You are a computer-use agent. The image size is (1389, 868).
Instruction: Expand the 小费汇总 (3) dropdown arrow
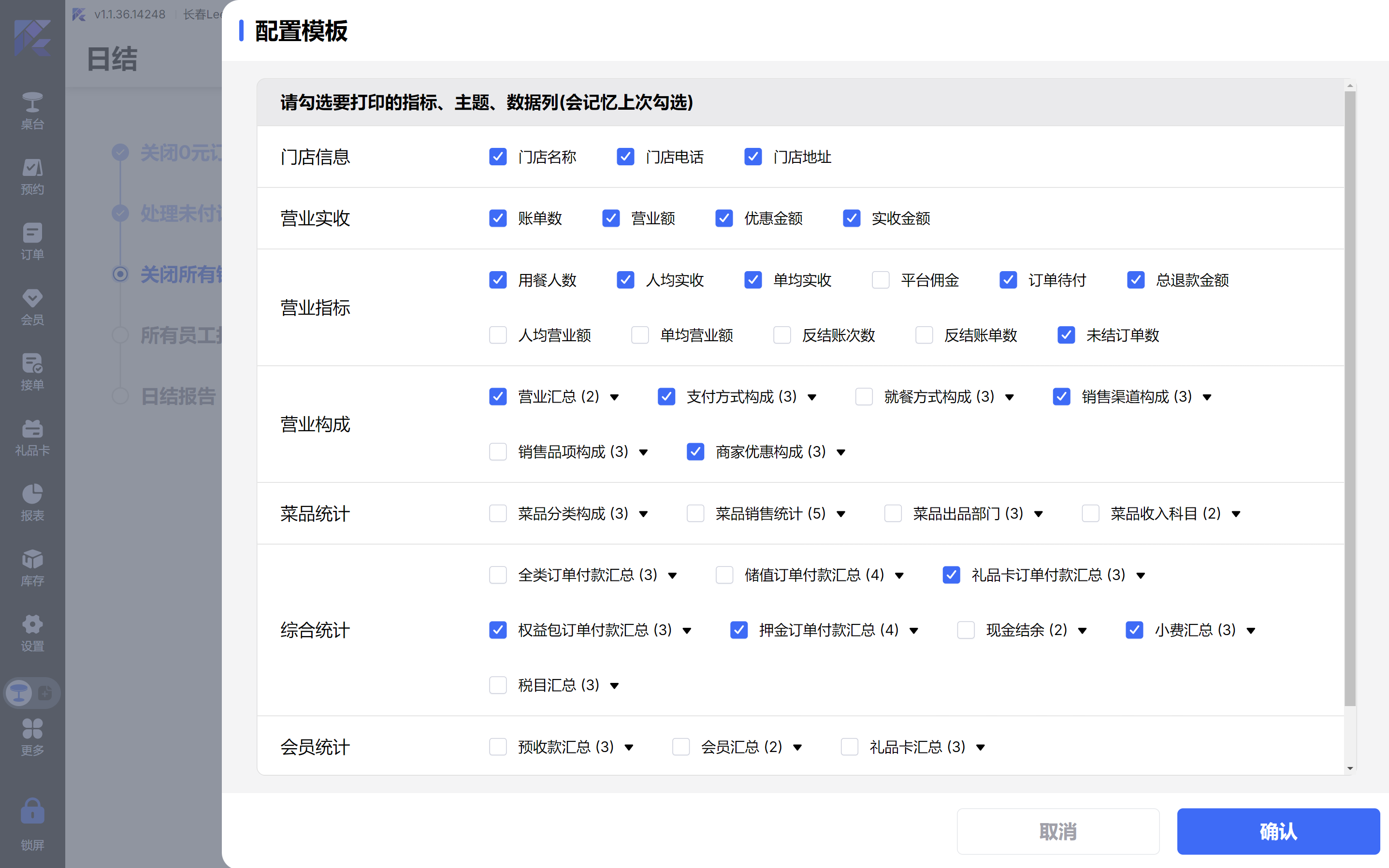coord(1251,631)
